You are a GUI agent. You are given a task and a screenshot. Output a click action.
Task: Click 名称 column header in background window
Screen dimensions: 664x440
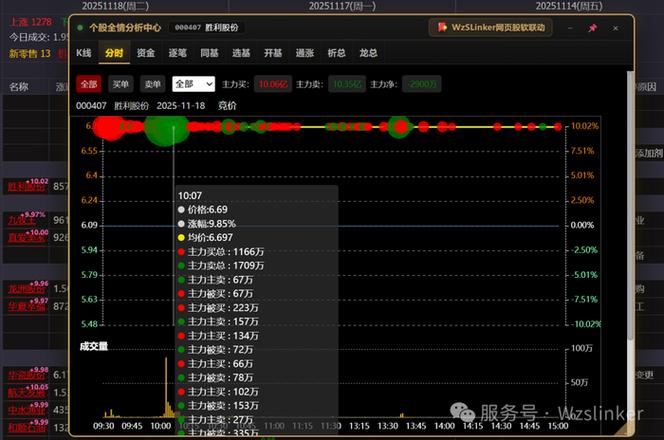[19, 87]
